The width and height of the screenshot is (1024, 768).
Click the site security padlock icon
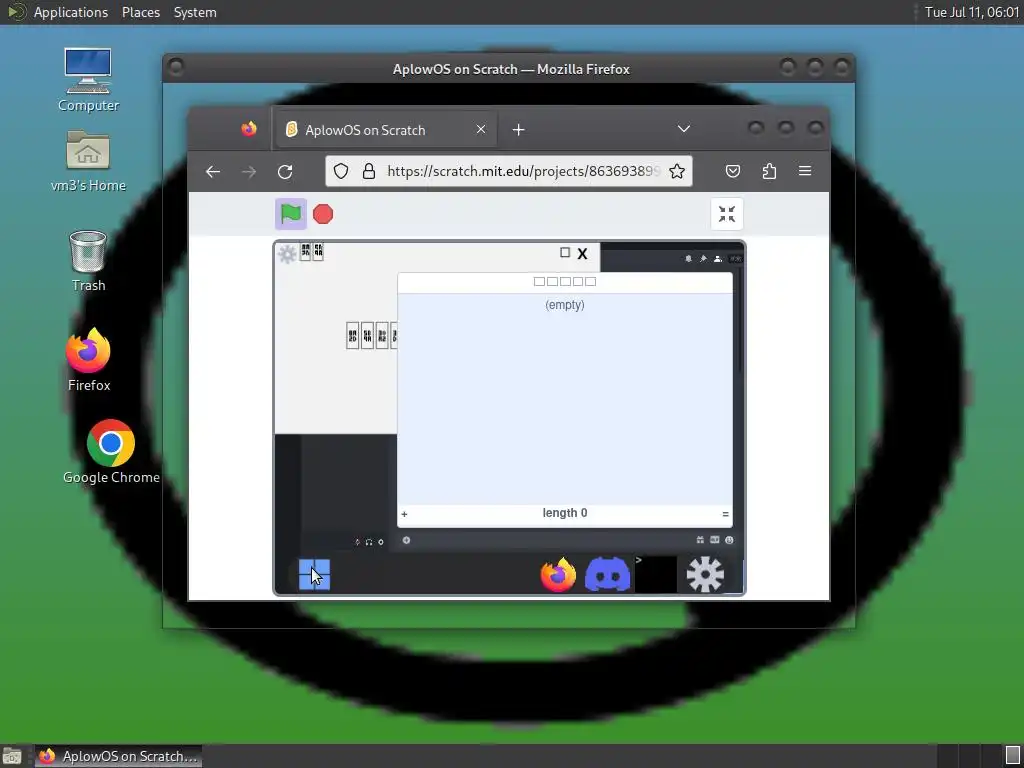coord(369,171)
